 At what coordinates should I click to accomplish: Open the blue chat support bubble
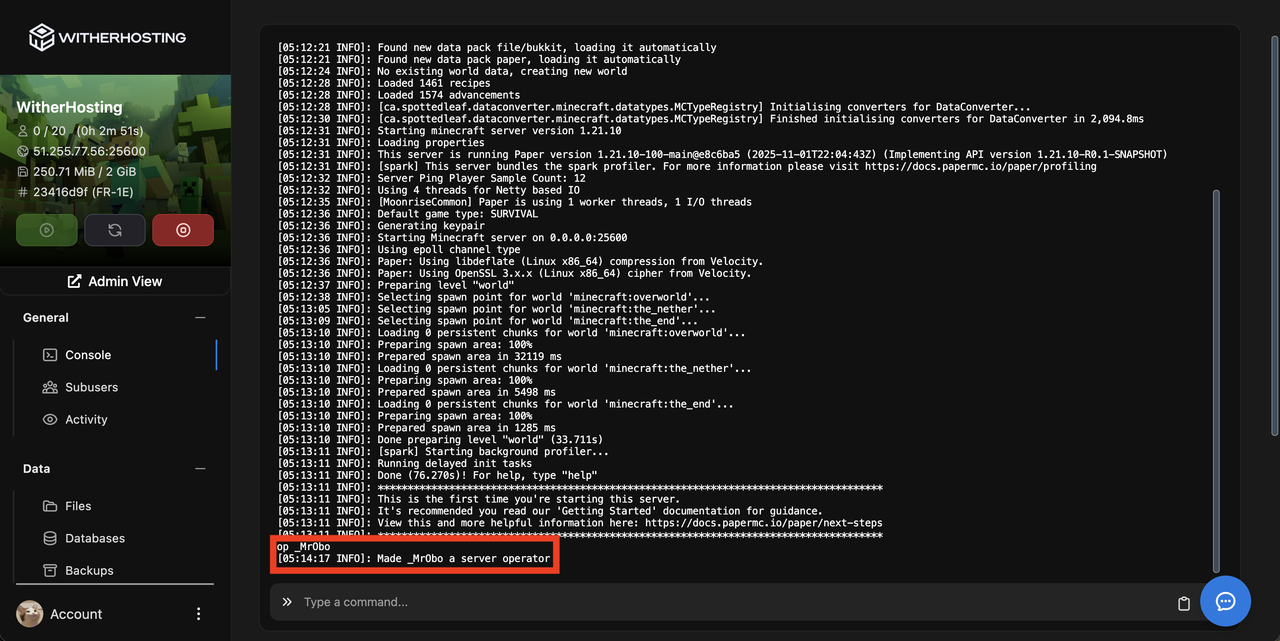(x=1225, y=601)
